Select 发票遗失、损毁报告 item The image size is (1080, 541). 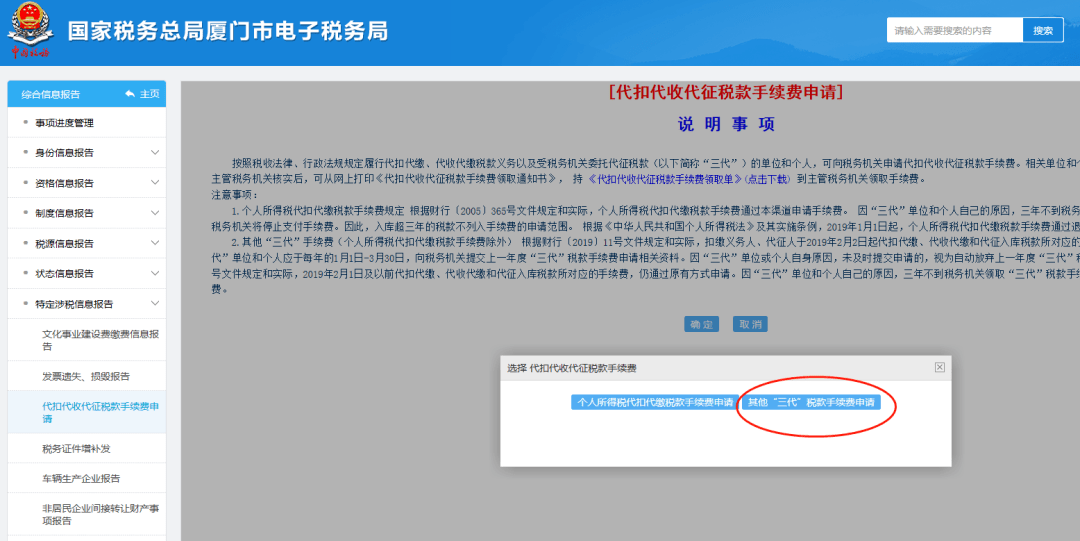(86, 376)
